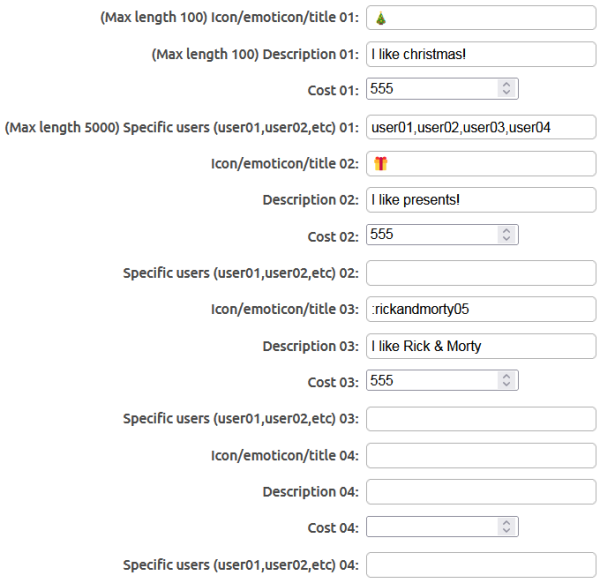Click into the Description 02 text box
The width and height of the screenshot is (600, 583).
(x=481, y=200)
